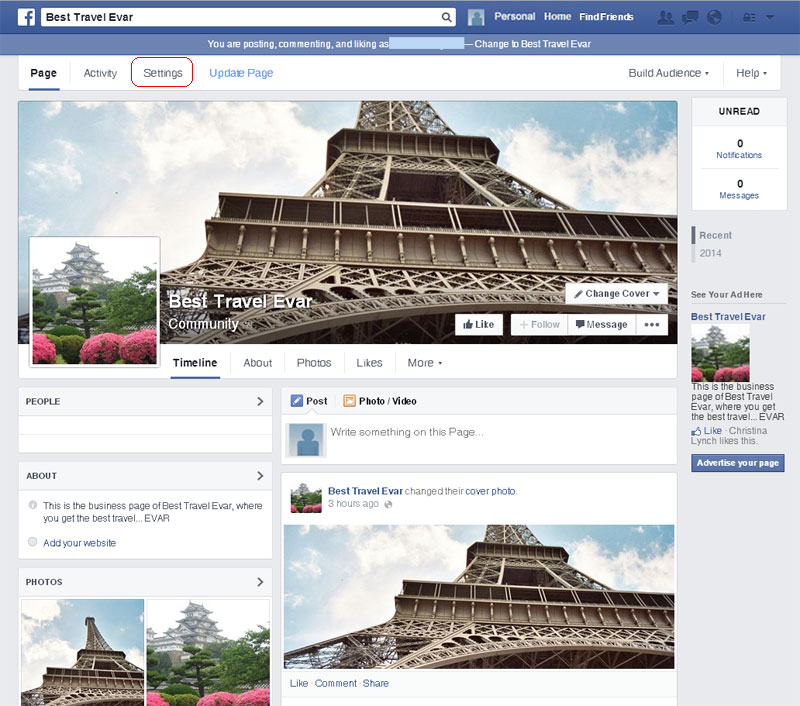Open castle photo in PHOTOS section
Image resolution: width=800 pixels, height=706 pixels.
[208, 652]
